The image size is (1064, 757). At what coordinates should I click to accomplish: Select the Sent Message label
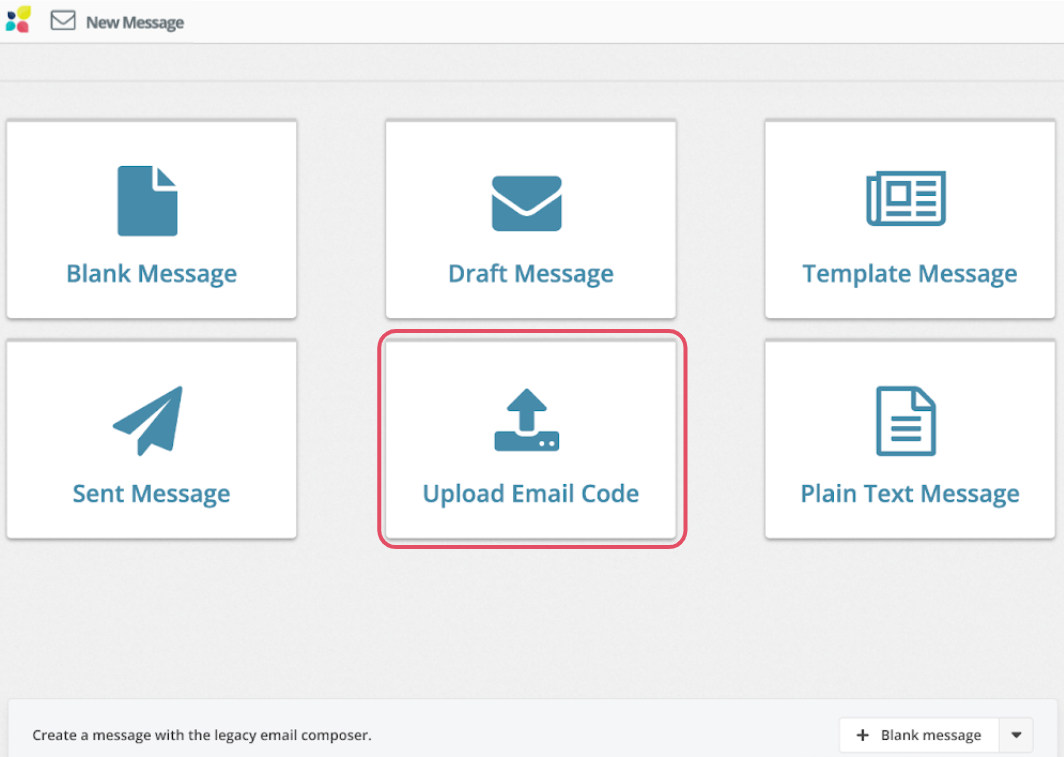(x=151, y=493)
